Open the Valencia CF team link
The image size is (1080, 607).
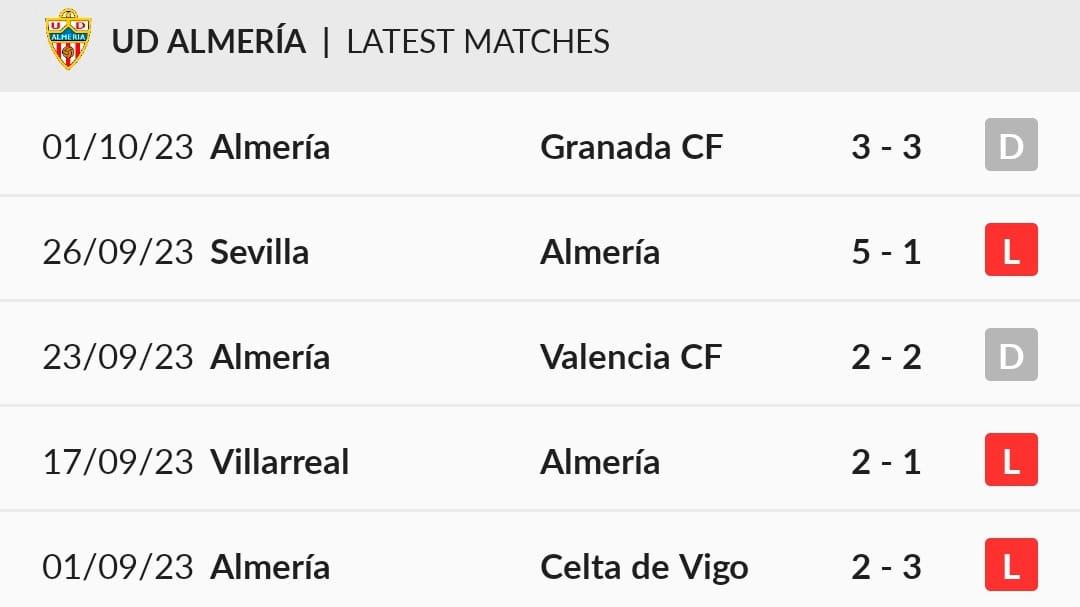point(631,357)
